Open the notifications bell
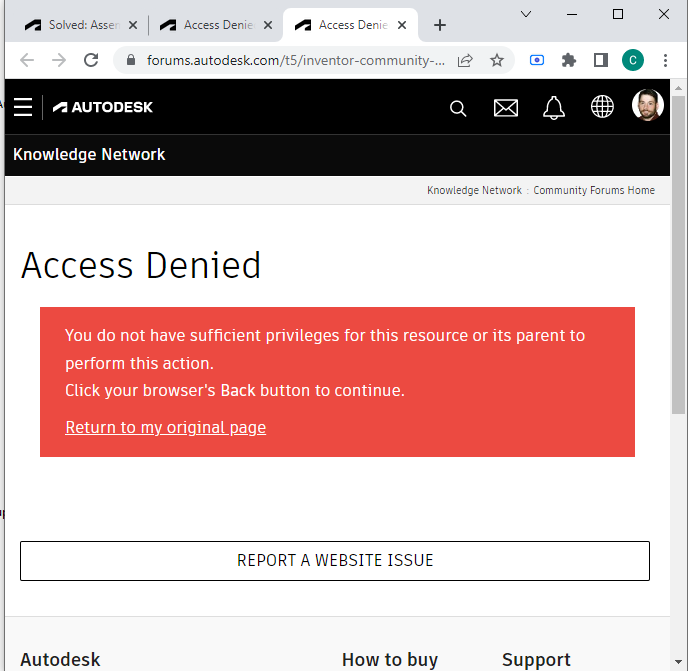This screenshot has height=671, width=688. coord(554,108)
